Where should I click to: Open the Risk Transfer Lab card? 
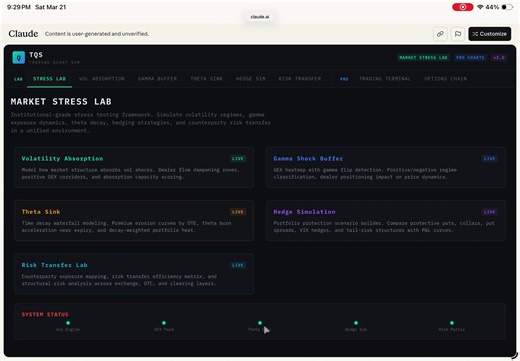134,274
